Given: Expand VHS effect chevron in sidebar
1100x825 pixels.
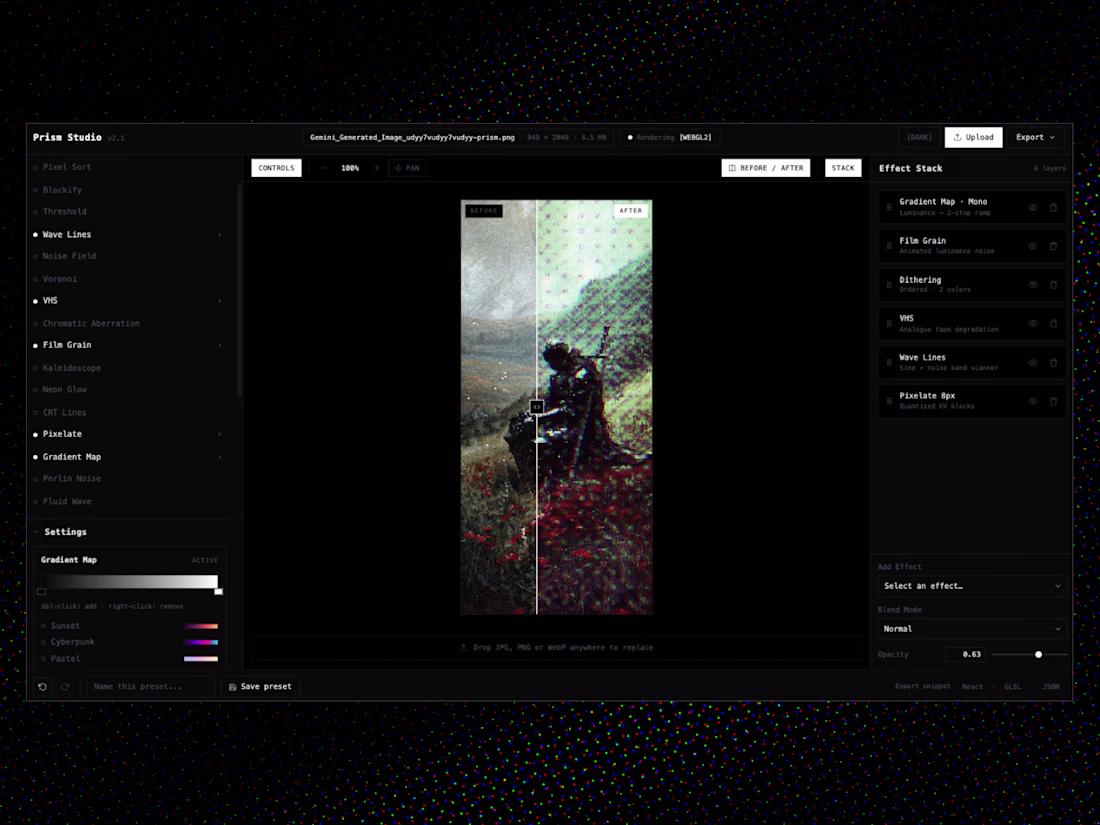Looking at the screenshot, I should [220, 301].
